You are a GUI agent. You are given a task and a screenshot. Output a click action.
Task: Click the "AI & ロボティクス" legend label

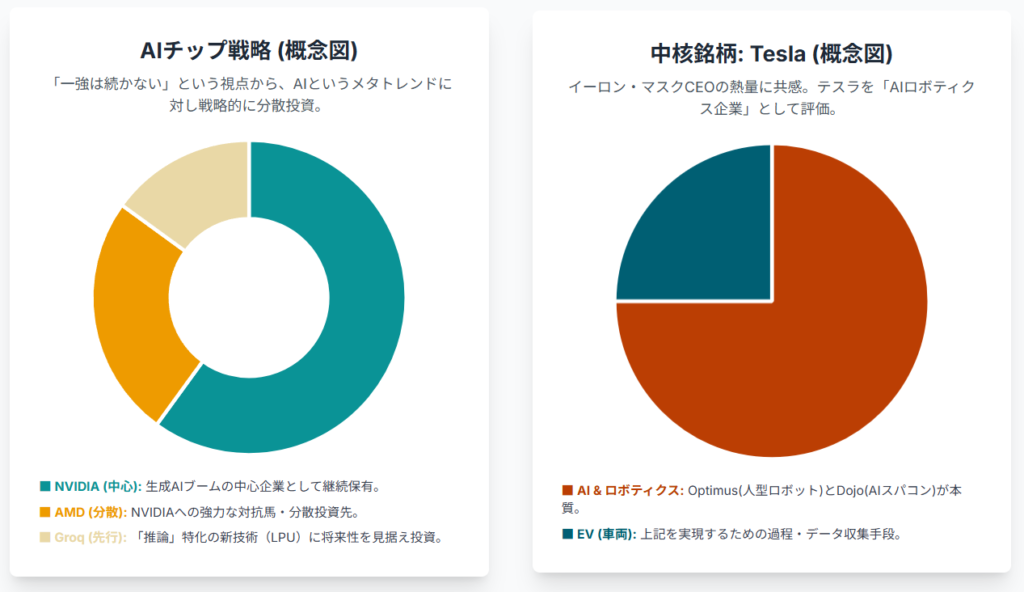click(x=630, y=490)
